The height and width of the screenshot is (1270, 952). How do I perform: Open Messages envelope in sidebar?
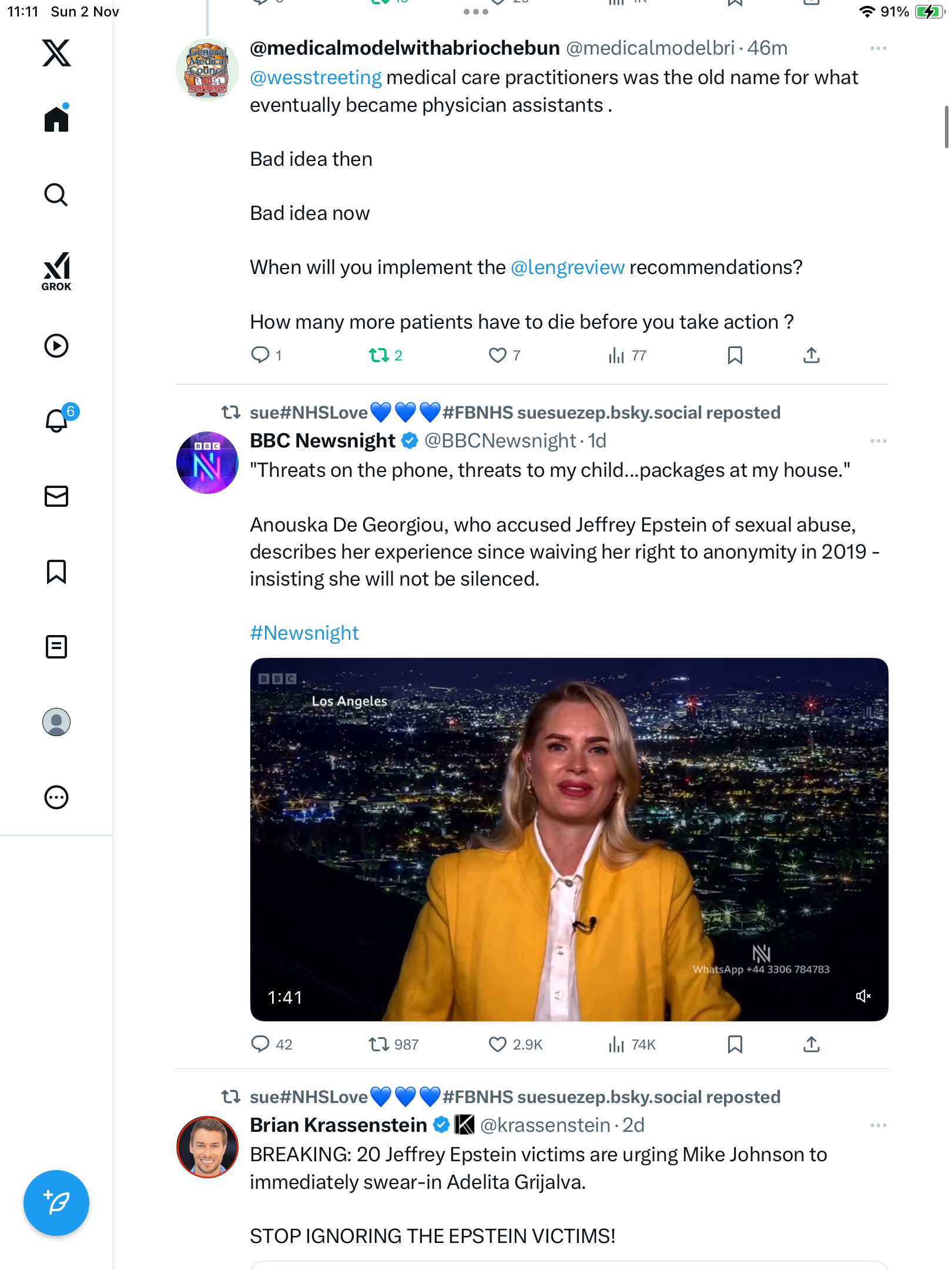click(x=56, y=496)
